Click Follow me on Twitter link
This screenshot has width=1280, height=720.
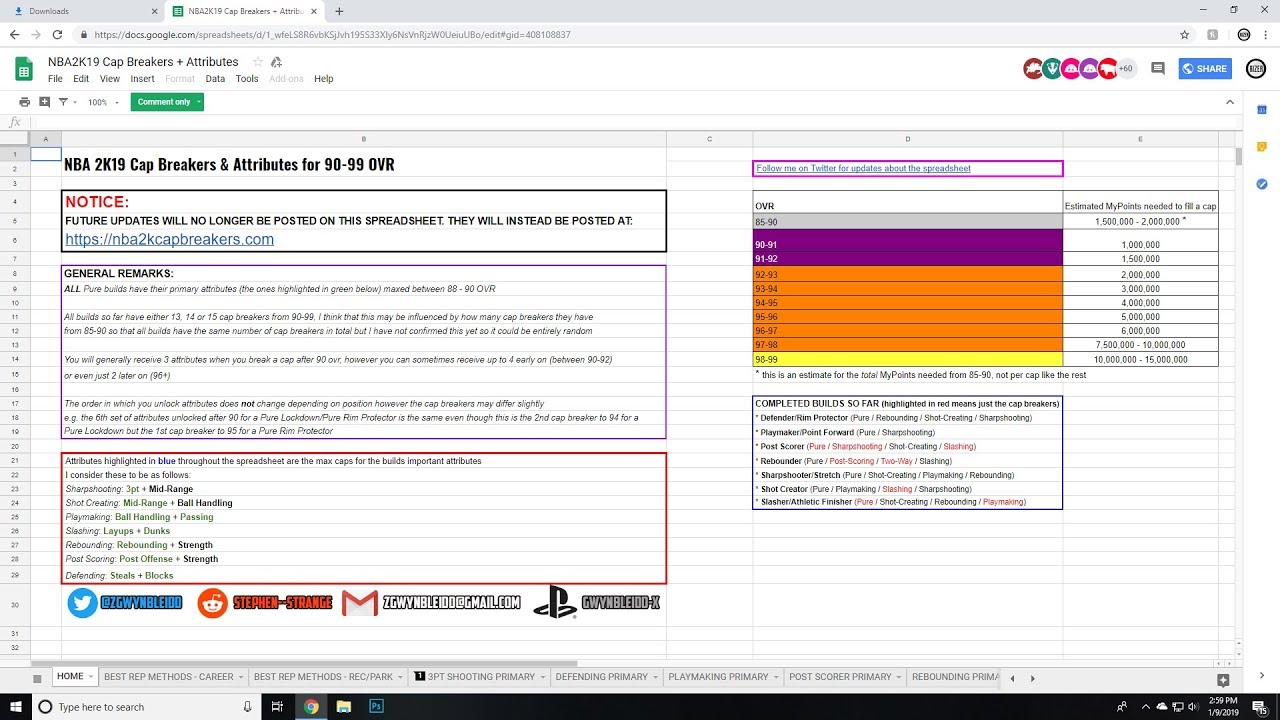click(863, 168)
